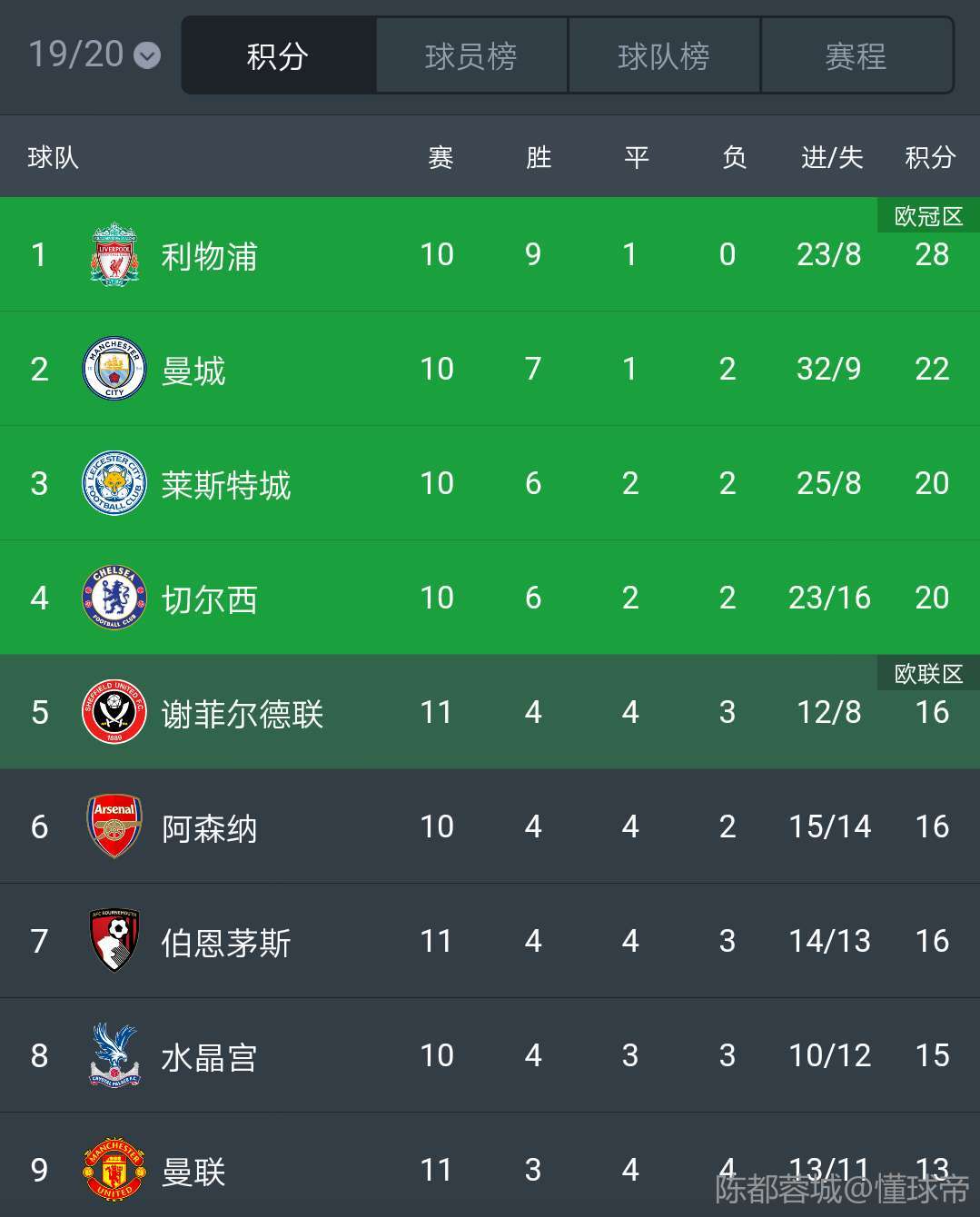The width and height of the screenshot is (980, 1217).
Task: Open 利物浦 team name link
Action: pos(209,256)
